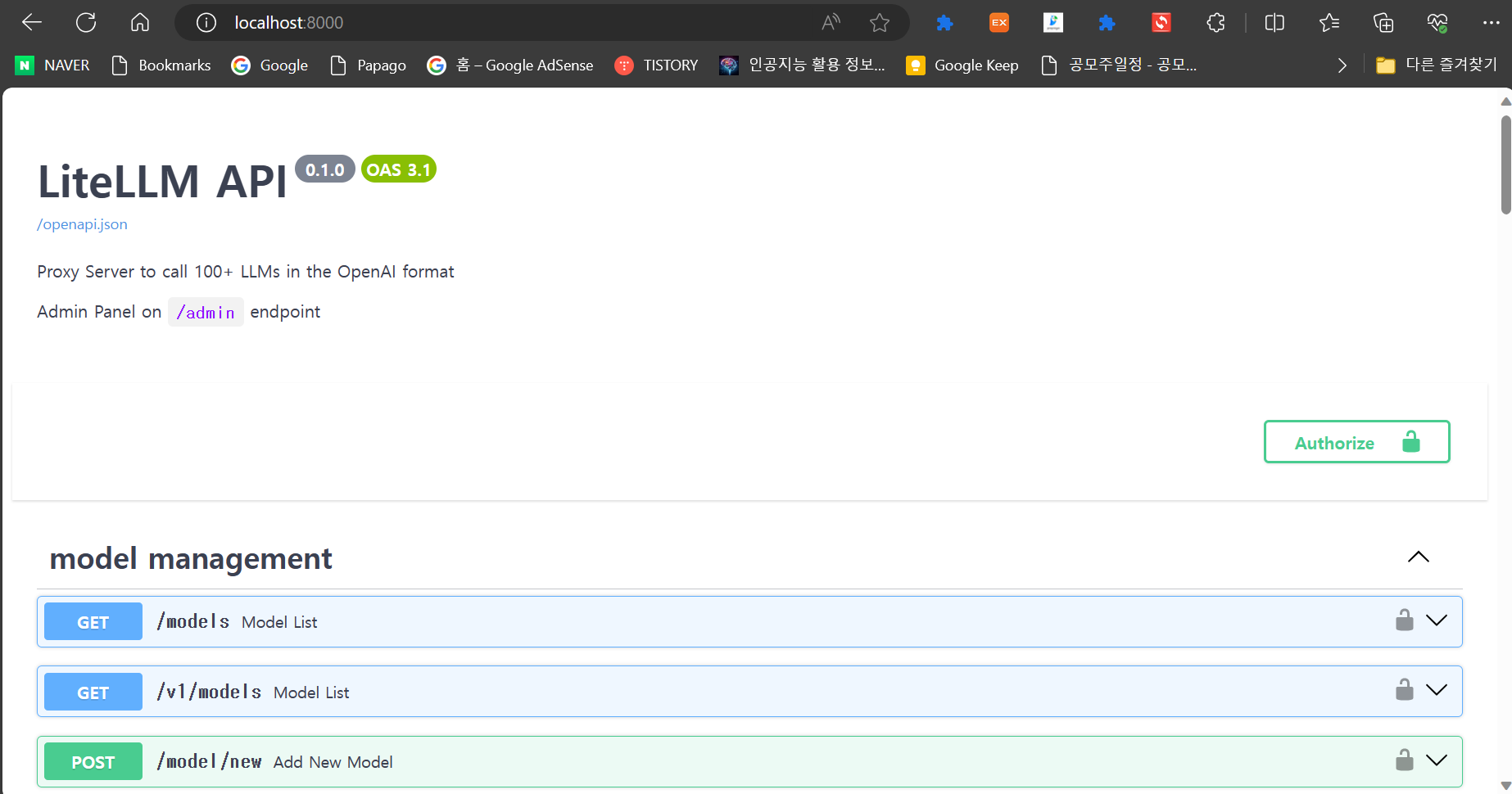This screenshot has height=794, width=1512.
Task: Show more favorites bar items chevron
Action: click(x=1342, y=65)
